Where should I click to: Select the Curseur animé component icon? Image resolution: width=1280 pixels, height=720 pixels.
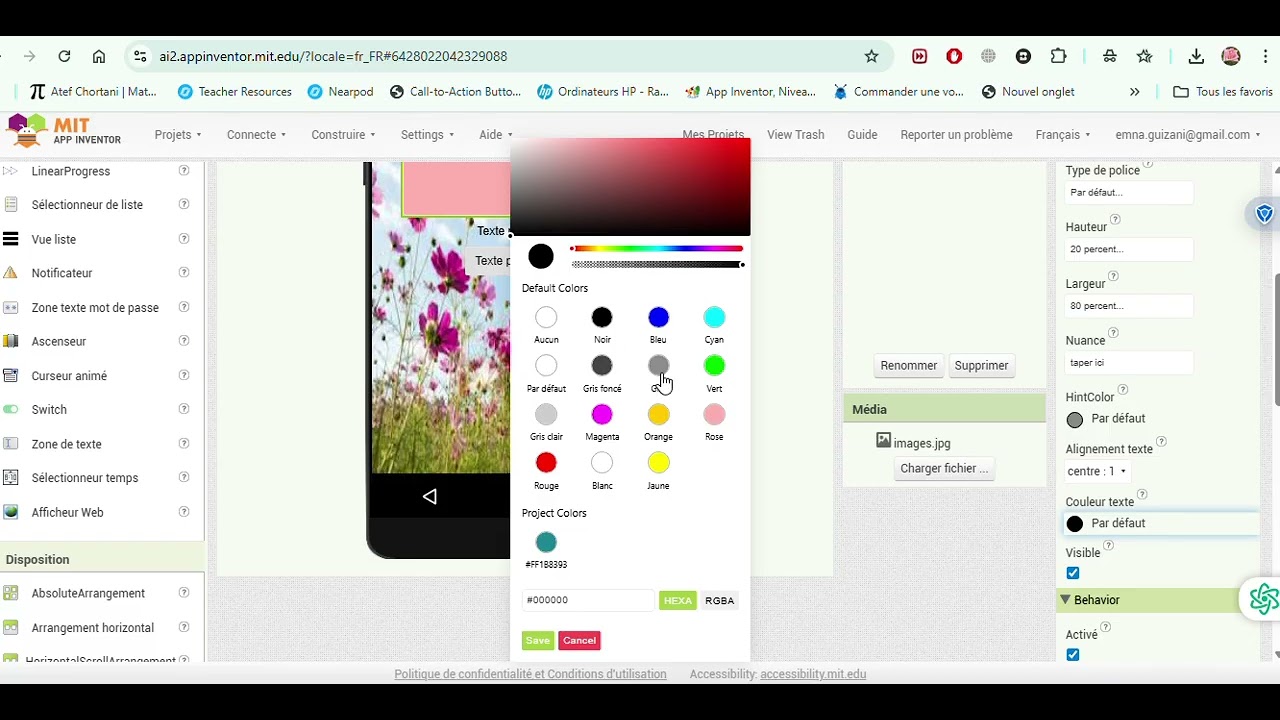coord(11,376)
